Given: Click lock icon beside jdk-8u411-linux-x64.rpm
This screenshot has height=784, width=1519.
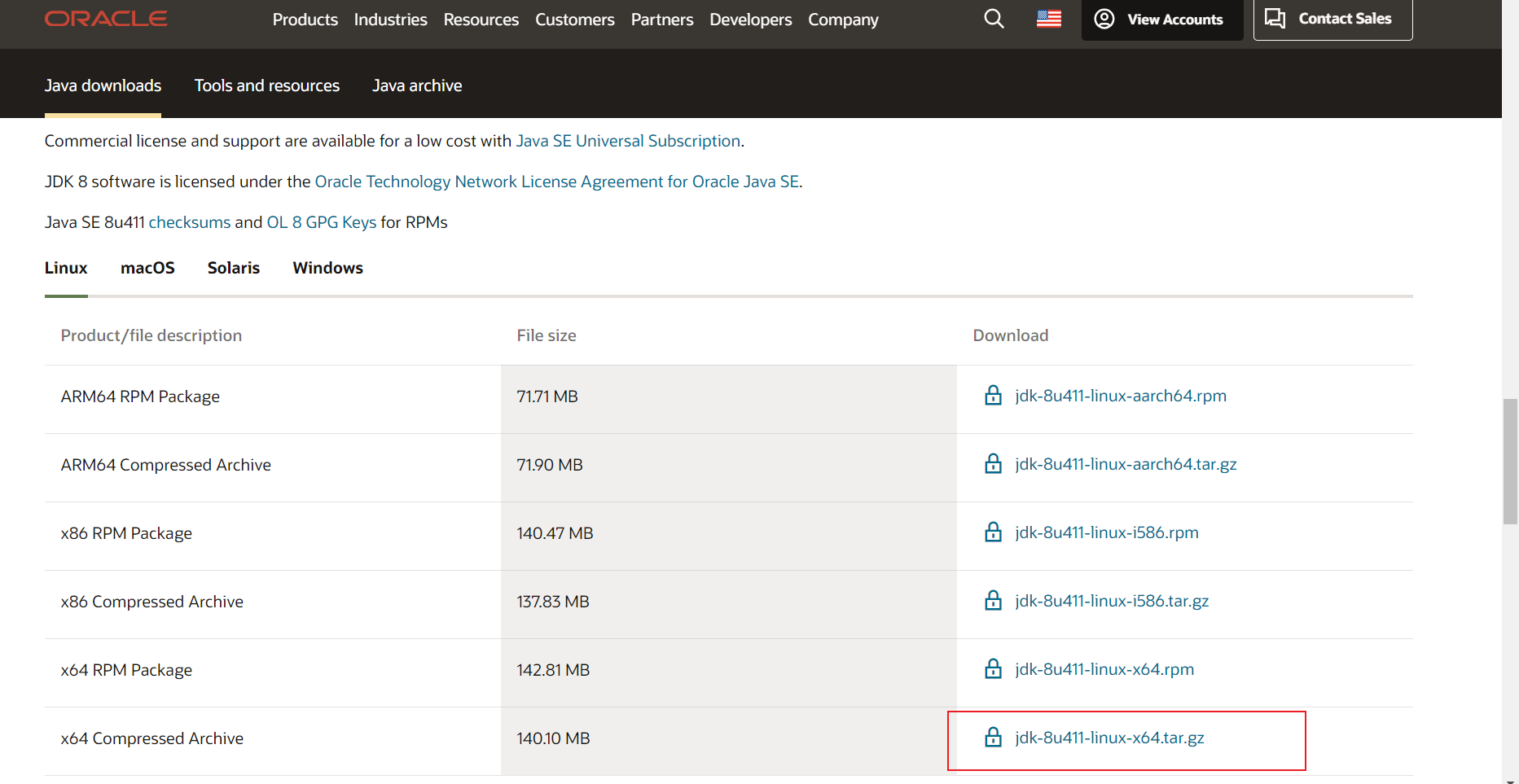Looking at the screenshot, I should pyautogui.click(x=993, y=669).
